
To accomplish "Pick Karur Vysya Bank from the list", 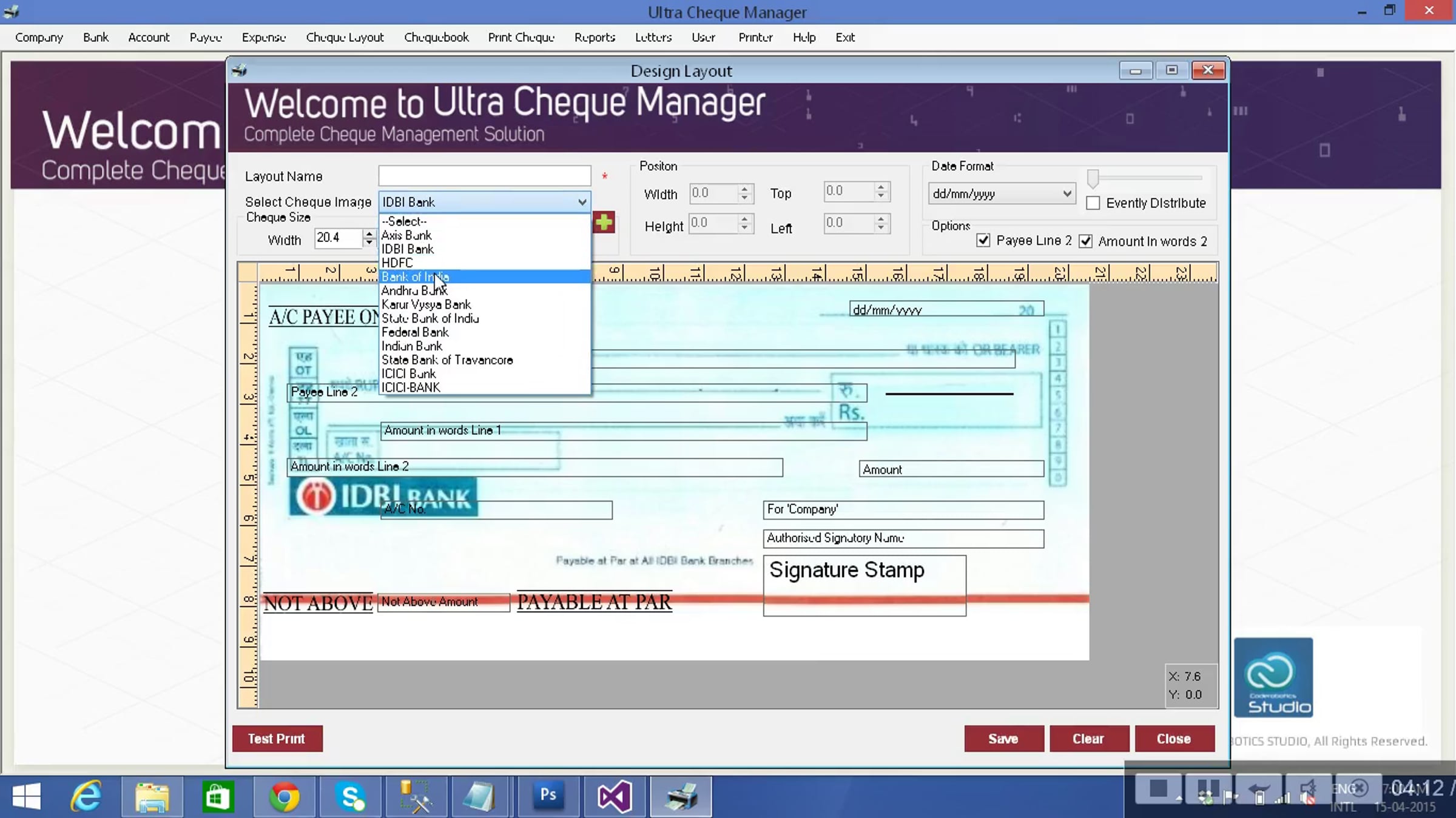I will pos(485,305).
